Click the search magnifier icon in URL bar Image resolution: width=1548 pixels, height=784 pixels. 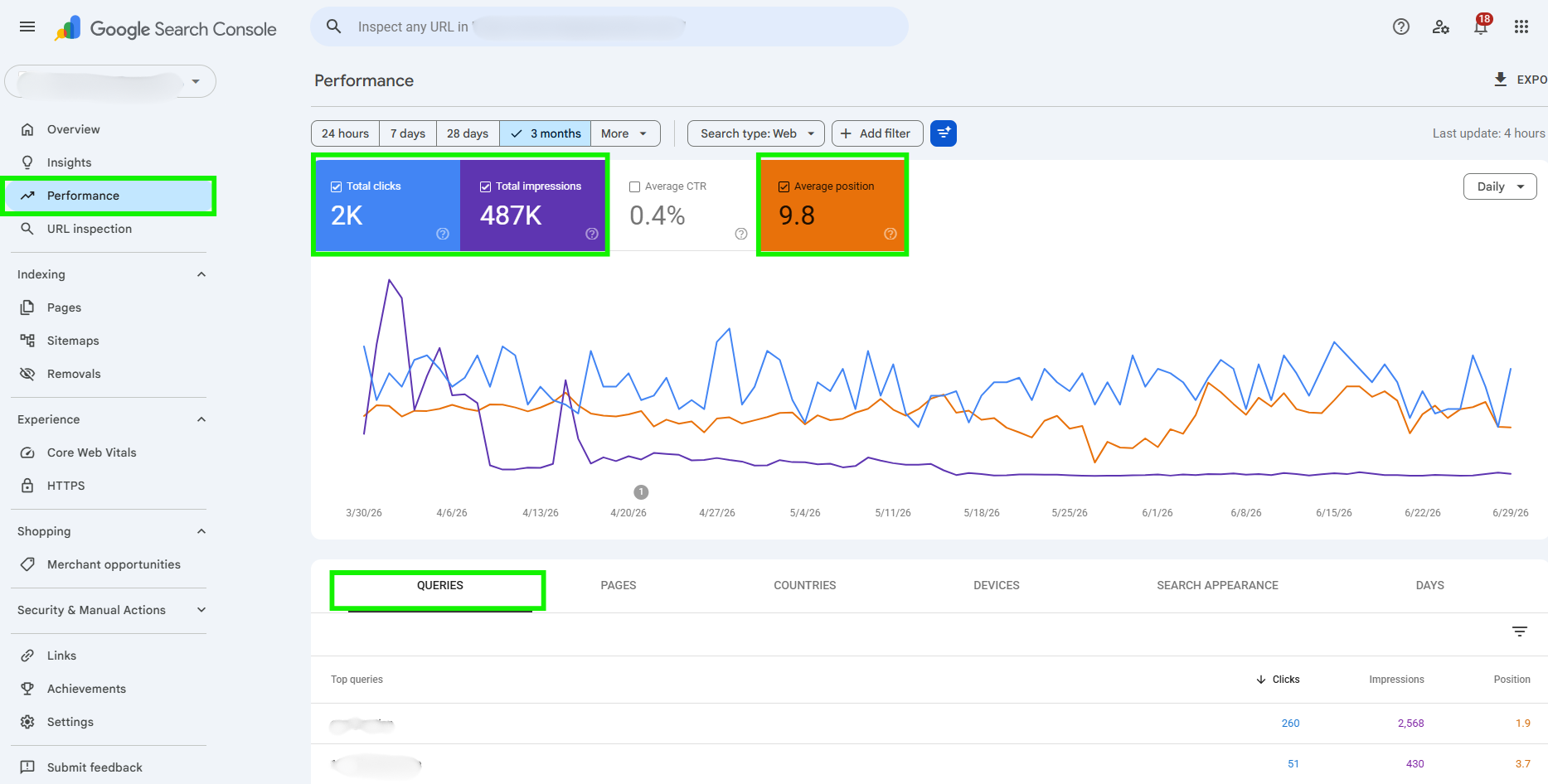pos(333,27)
